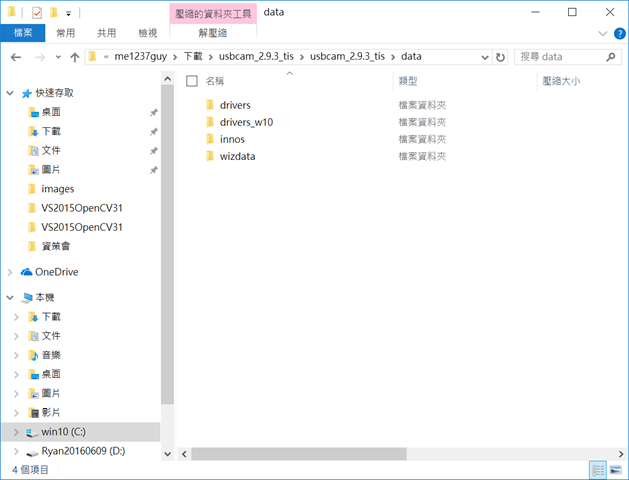Viewport: 629px width, 480px height.
Task: Sort by the 壓縮大小 column header
Action: pyautogui.click(x=561, y=81)
